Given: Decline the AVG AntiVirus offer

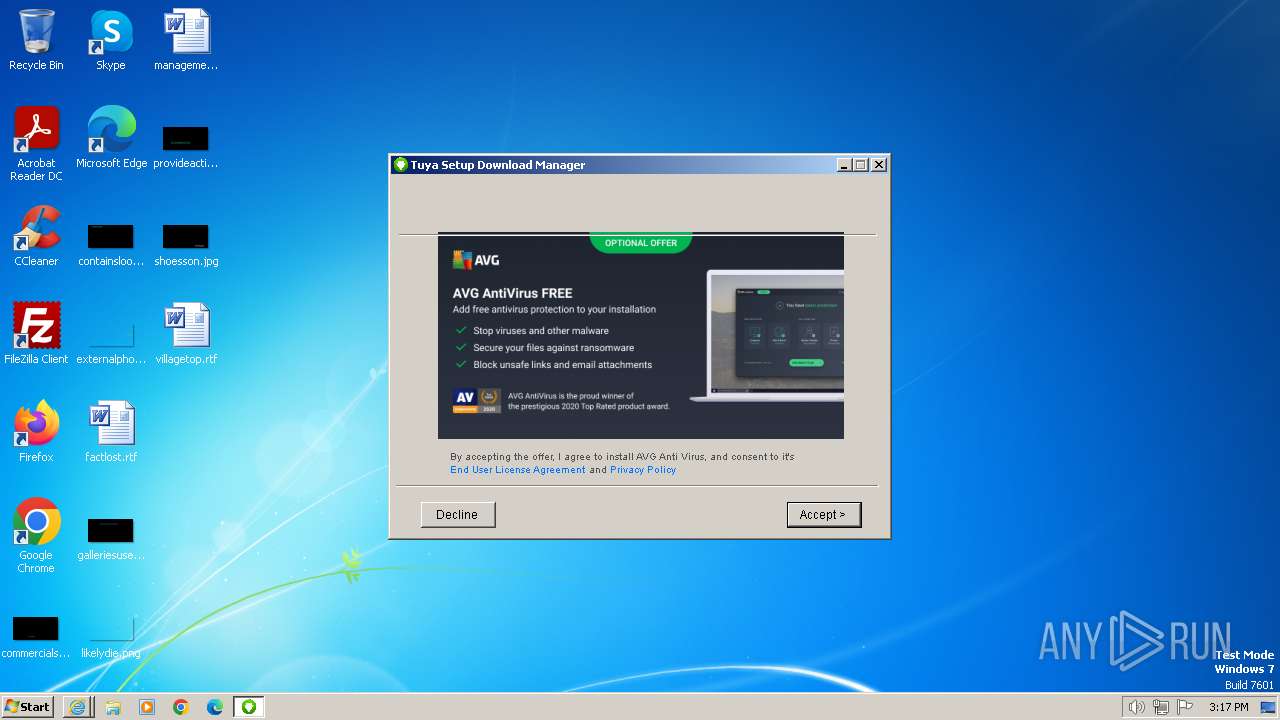Looking at the screenshot, I should (x=457, y=514).
